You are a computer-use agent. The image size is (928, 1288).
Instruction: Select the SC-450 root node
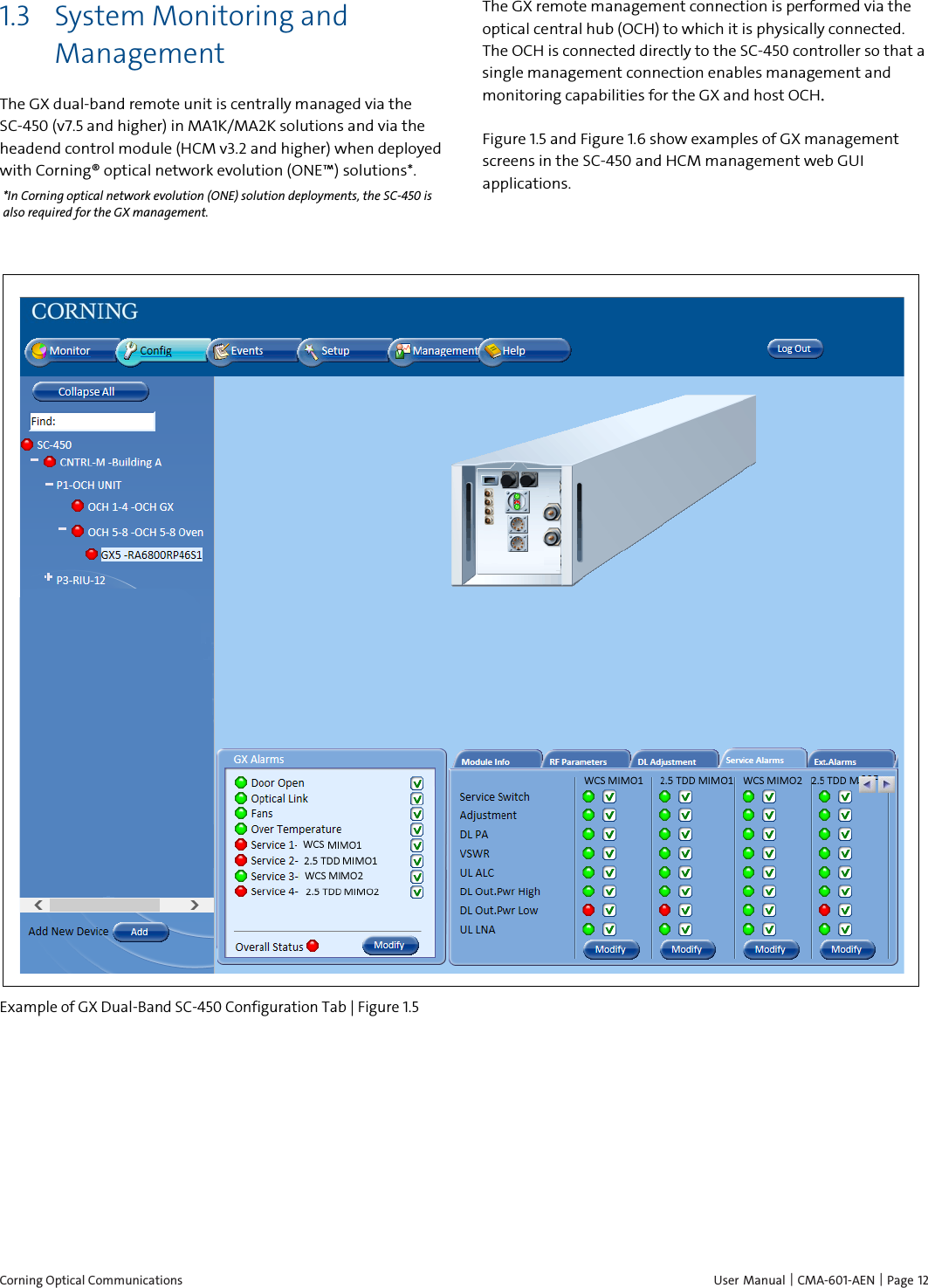[x=54, y=444]
